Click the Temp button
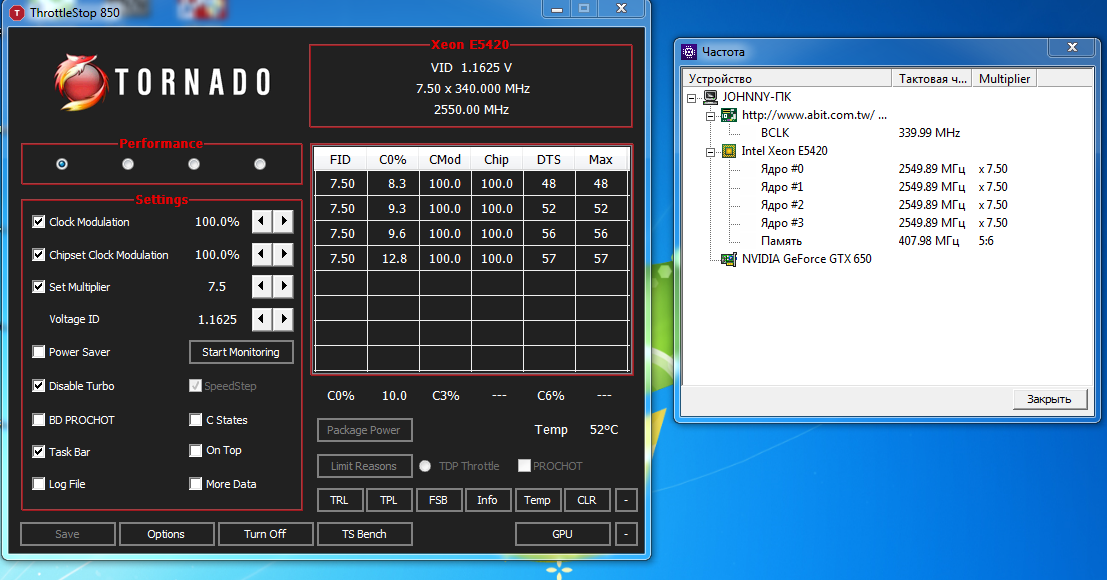The height and width of the screenshot is (580, 1107). pos(537,500)
